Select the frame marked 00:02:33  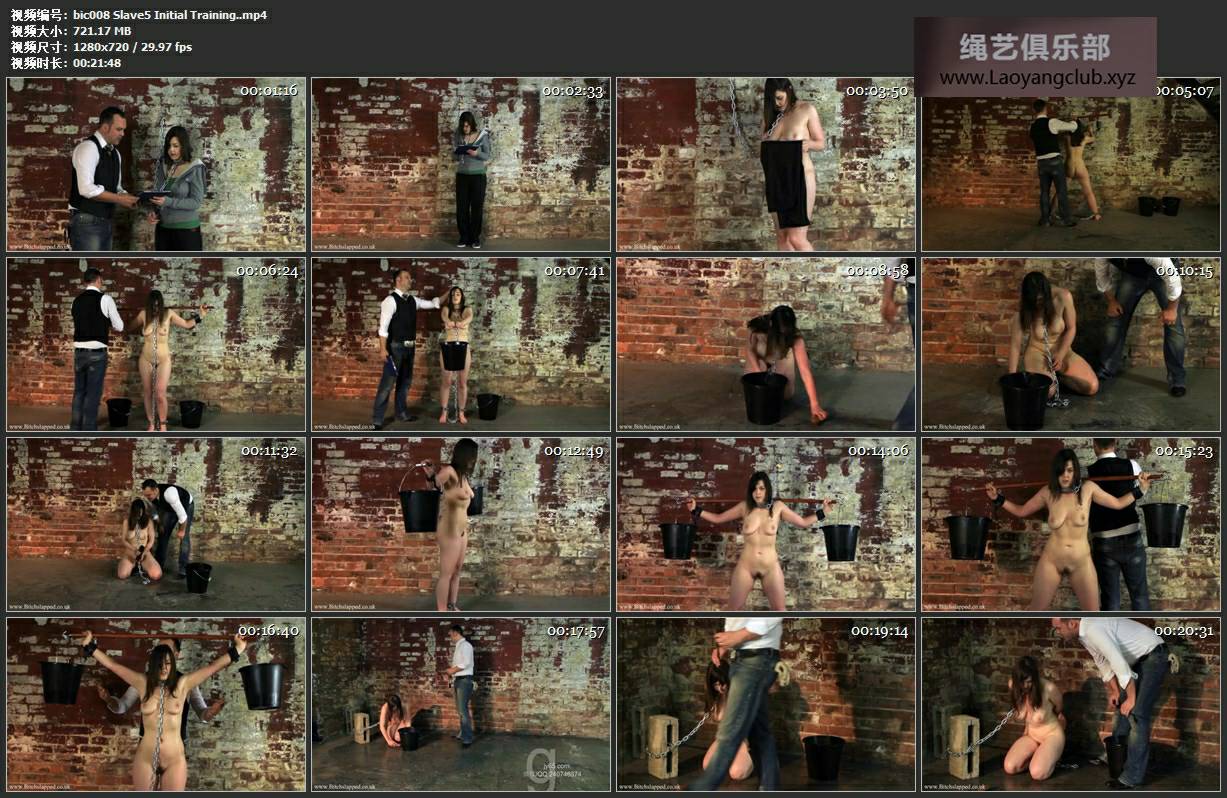461,165
